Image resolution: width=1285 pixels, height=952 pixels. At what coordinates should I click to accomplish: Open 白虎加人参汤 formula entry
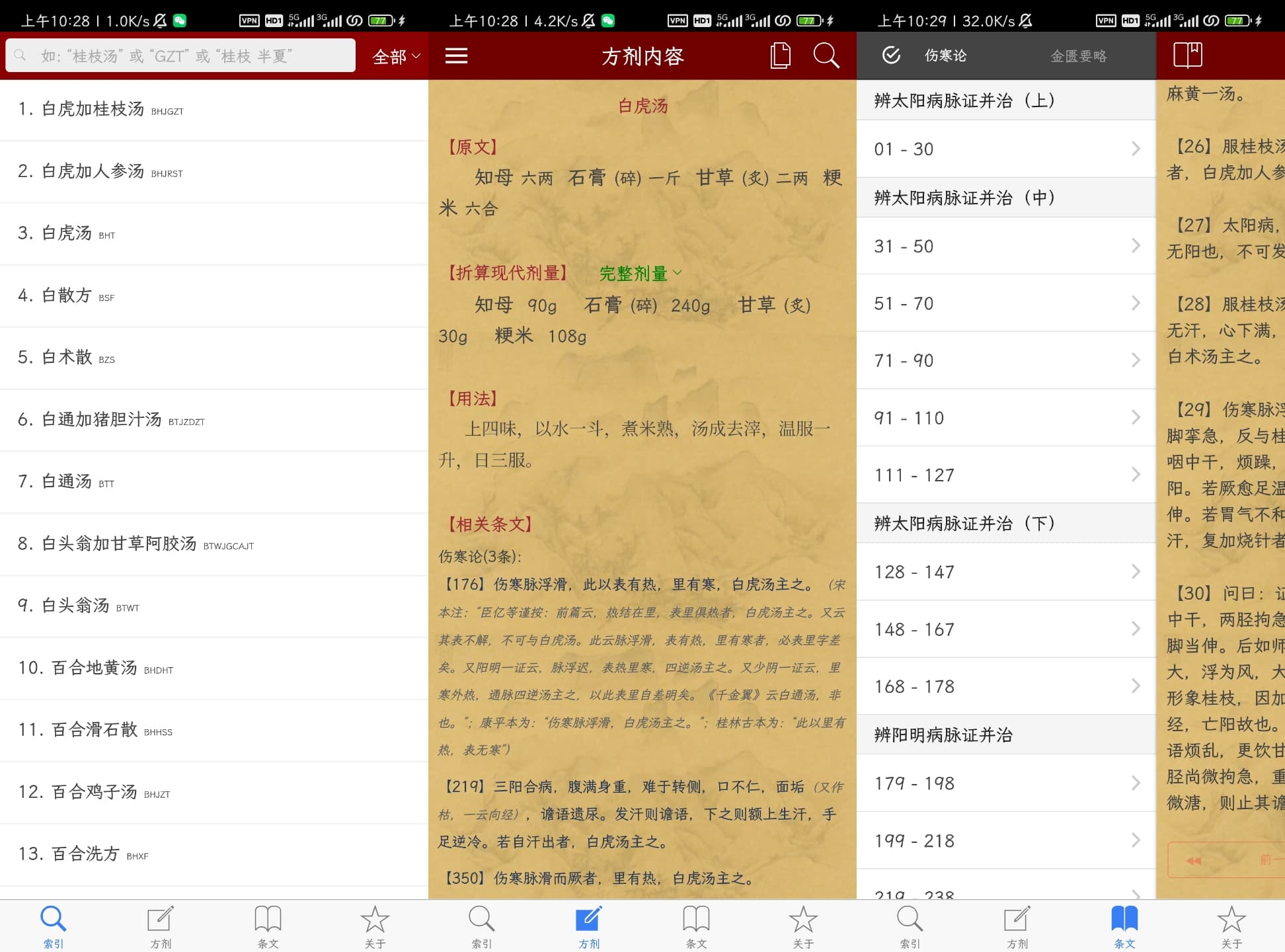(x=214, y=171)
